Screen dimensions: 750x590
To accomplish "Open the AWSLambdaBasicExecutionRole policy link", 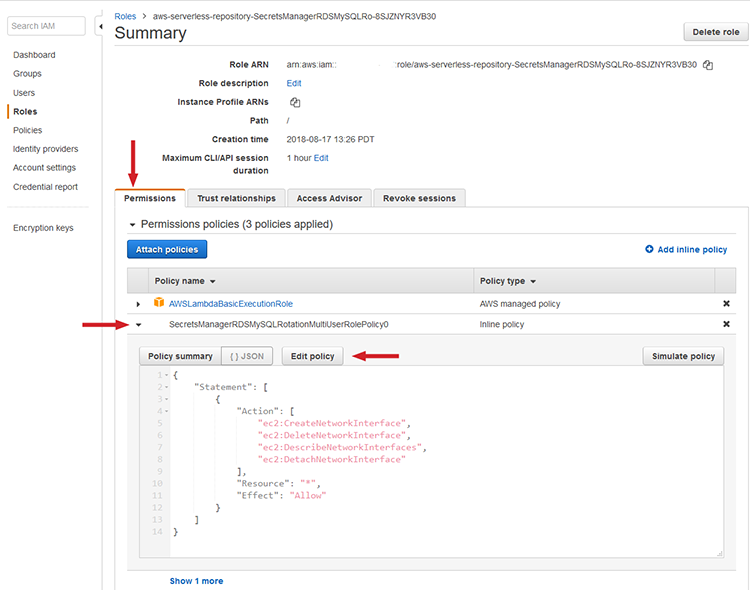I will (x=231, y=304).
